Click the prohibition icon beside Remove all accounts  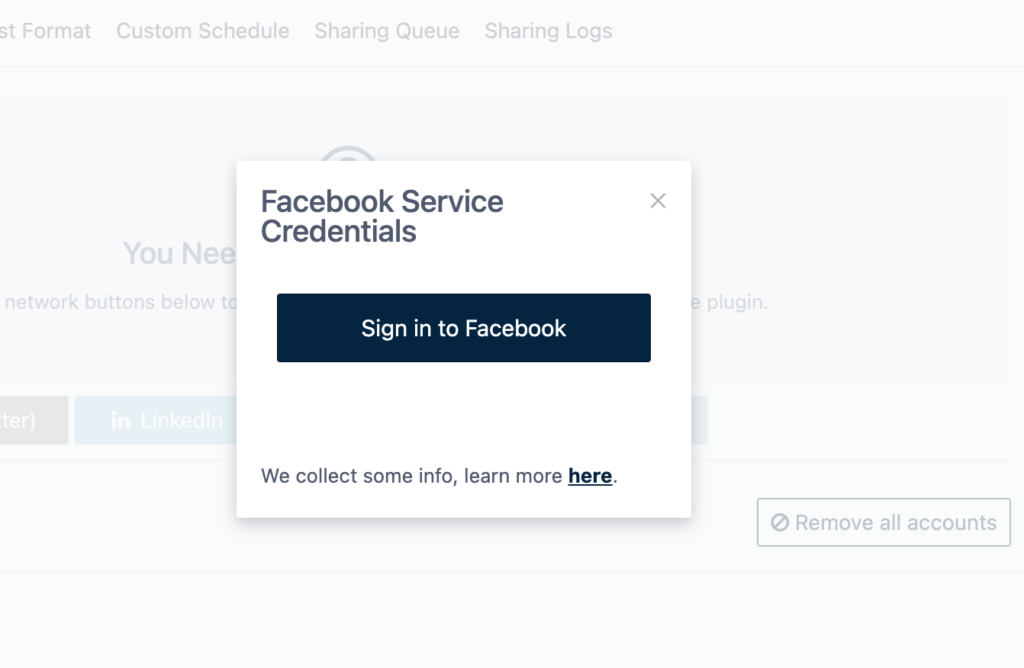(779, 522)
